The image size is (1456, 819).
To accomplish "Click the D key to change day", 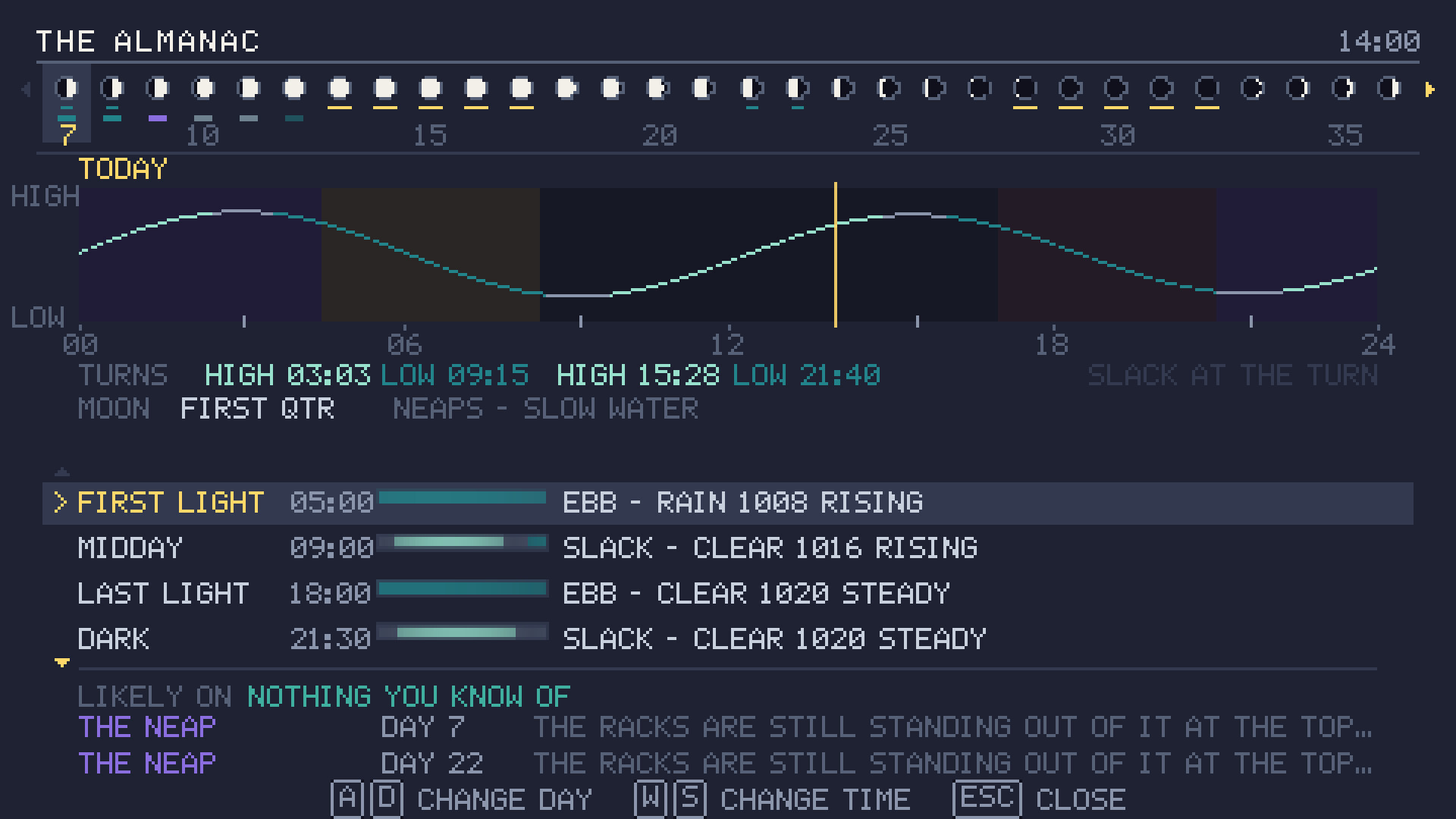I will [387, 799].
